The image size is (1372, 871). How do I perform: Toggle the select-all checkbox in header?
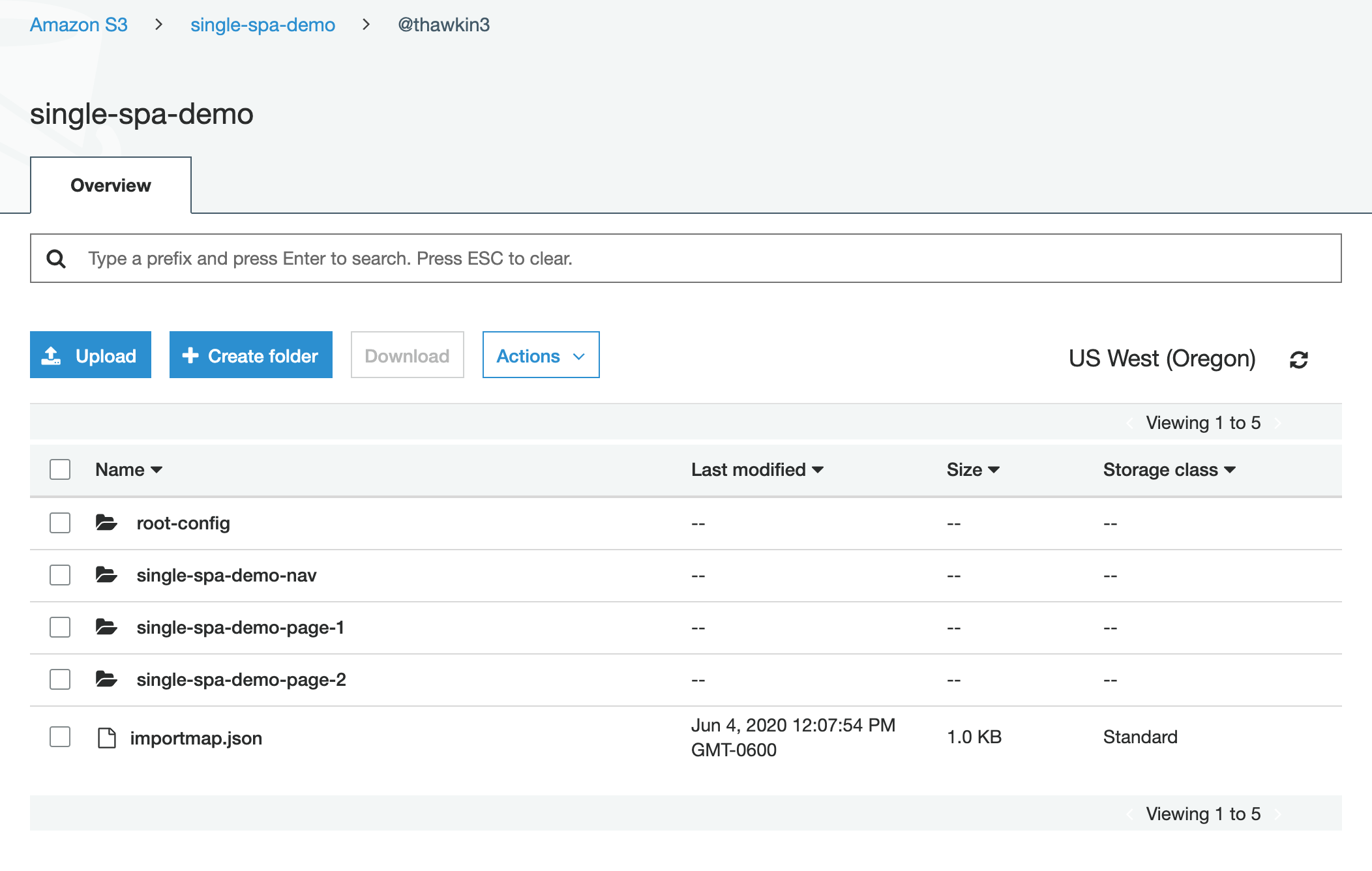(x=60, y=469)
